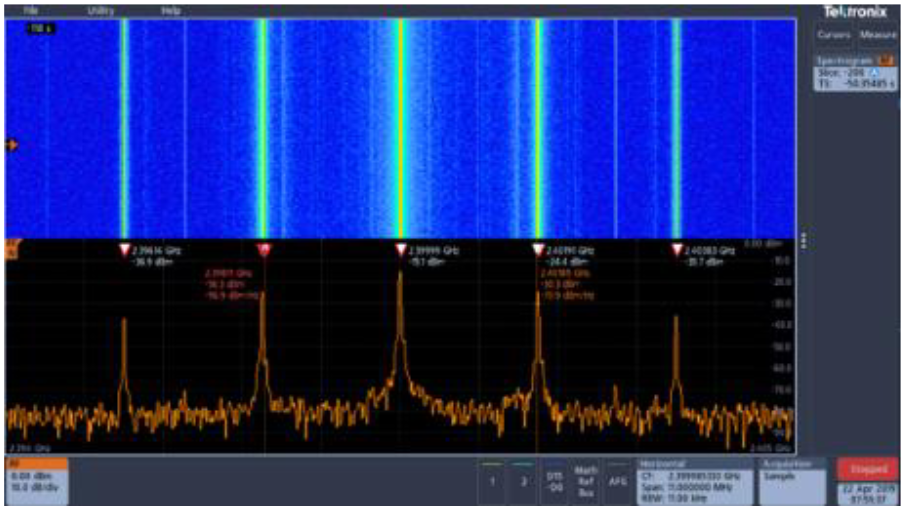905x510 pixels.
Task: Toggle channel 1 button
Action: (x=491, y=481)
